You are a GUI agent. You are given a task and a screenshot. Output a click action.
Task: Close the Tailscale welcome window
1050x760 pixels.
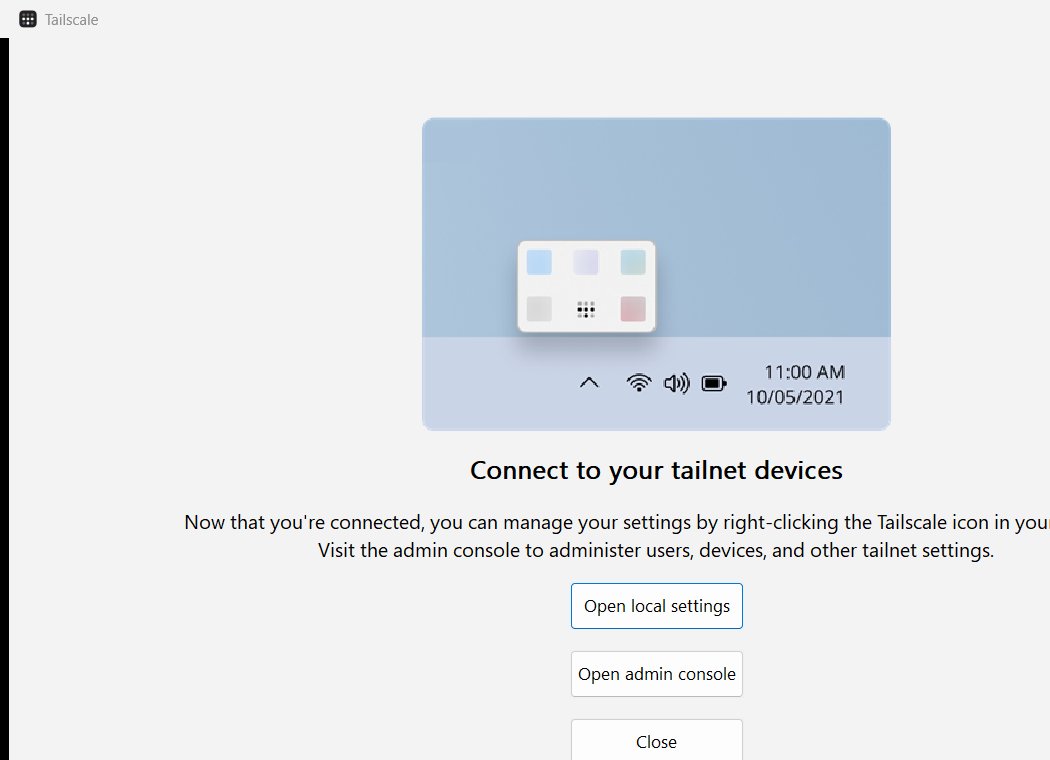pos(656,741)
